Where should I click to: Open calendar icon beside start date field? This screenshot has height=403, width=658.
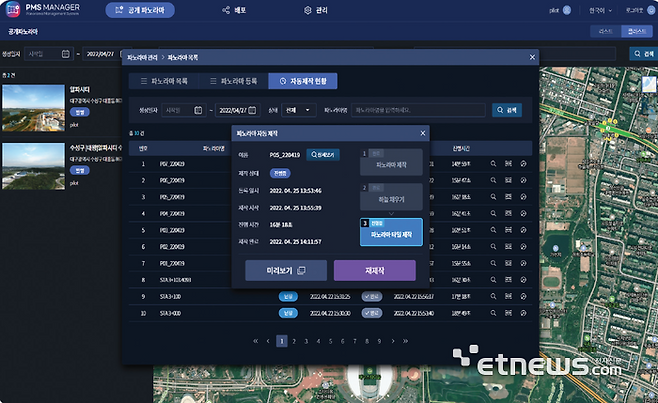198,110
